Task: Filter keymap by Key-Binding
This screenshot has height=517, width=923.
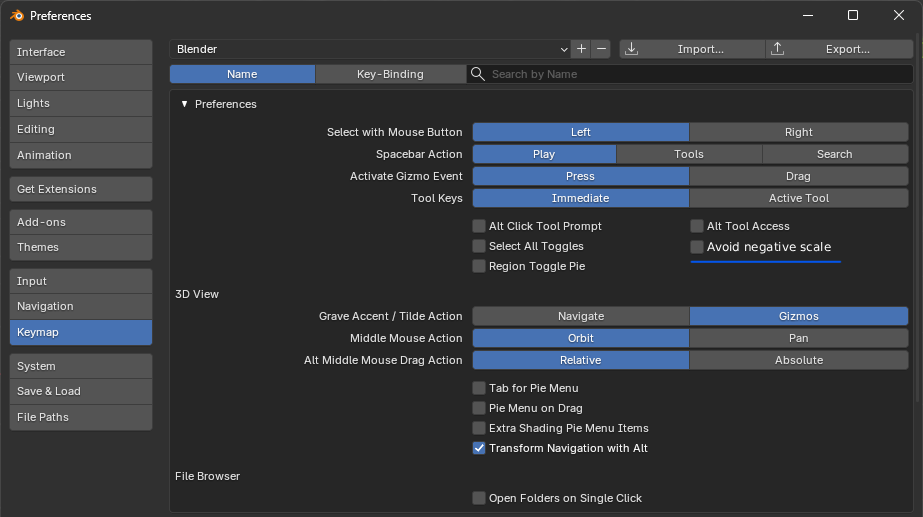Action: 390,74
